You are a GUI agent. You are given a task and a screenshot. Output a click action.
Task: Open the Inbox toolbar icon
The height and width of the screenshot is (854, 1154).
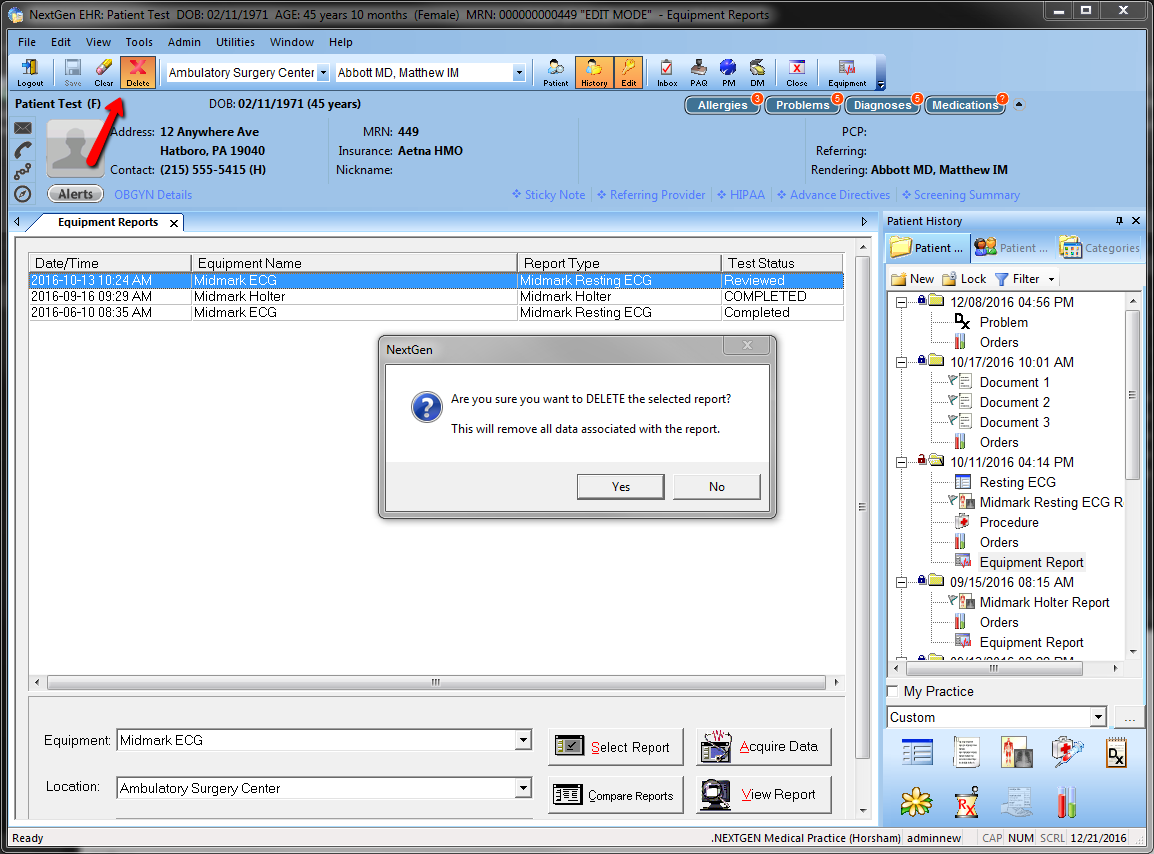coord(667,73)
